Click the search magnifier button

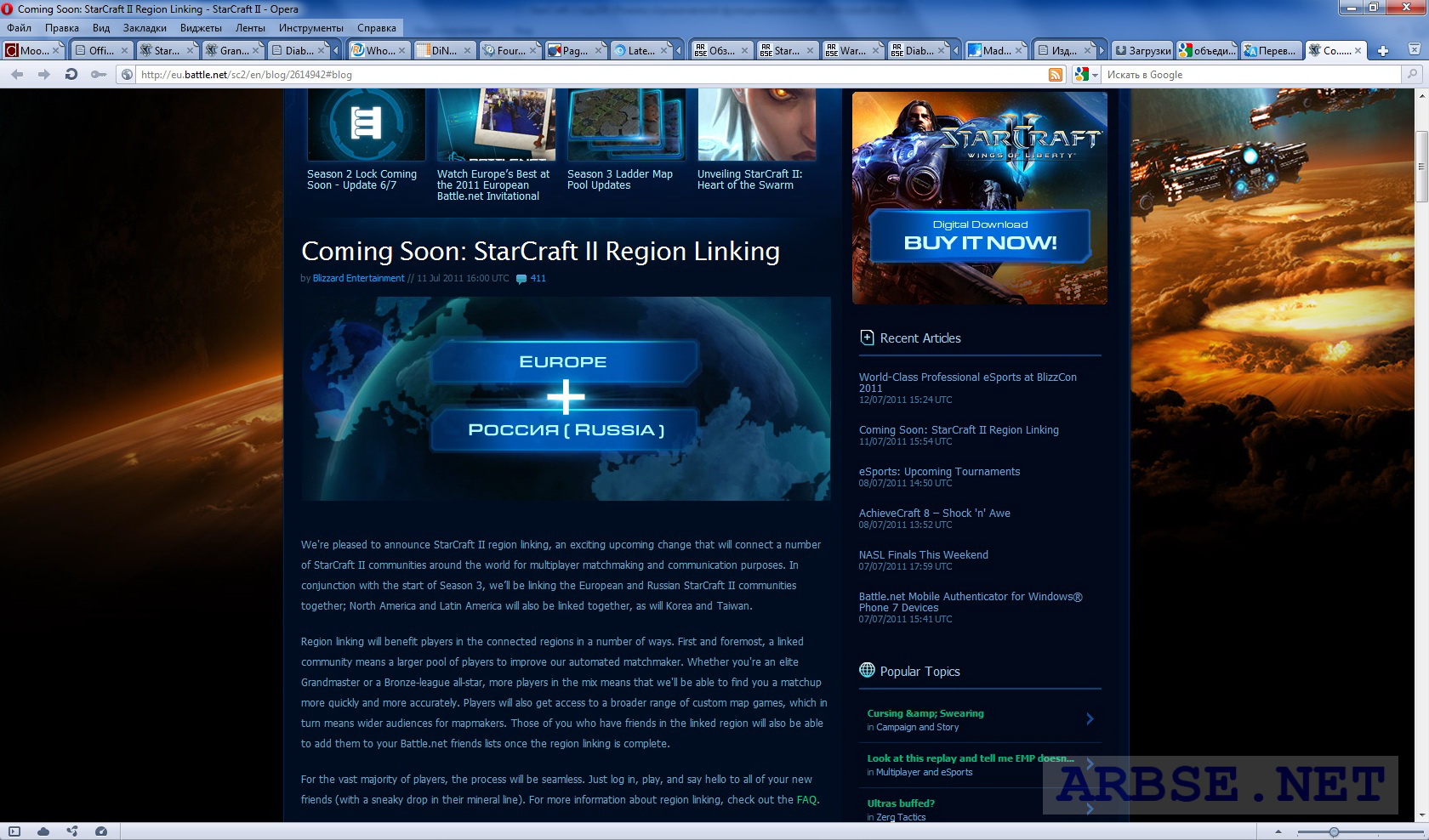pos(1413,74)
